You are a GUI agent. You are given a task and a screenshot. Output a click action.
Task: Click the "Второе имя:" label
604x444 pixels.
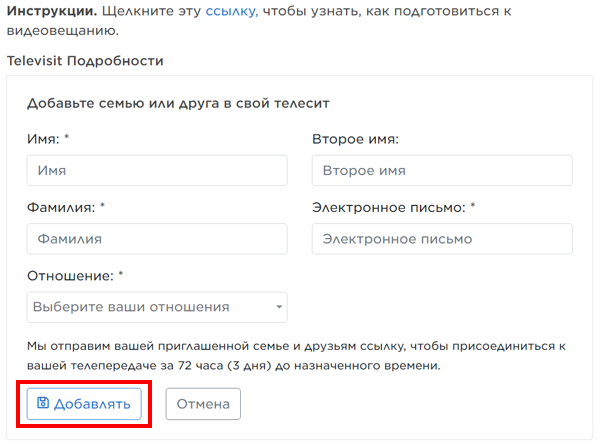[x=355, y=139]
